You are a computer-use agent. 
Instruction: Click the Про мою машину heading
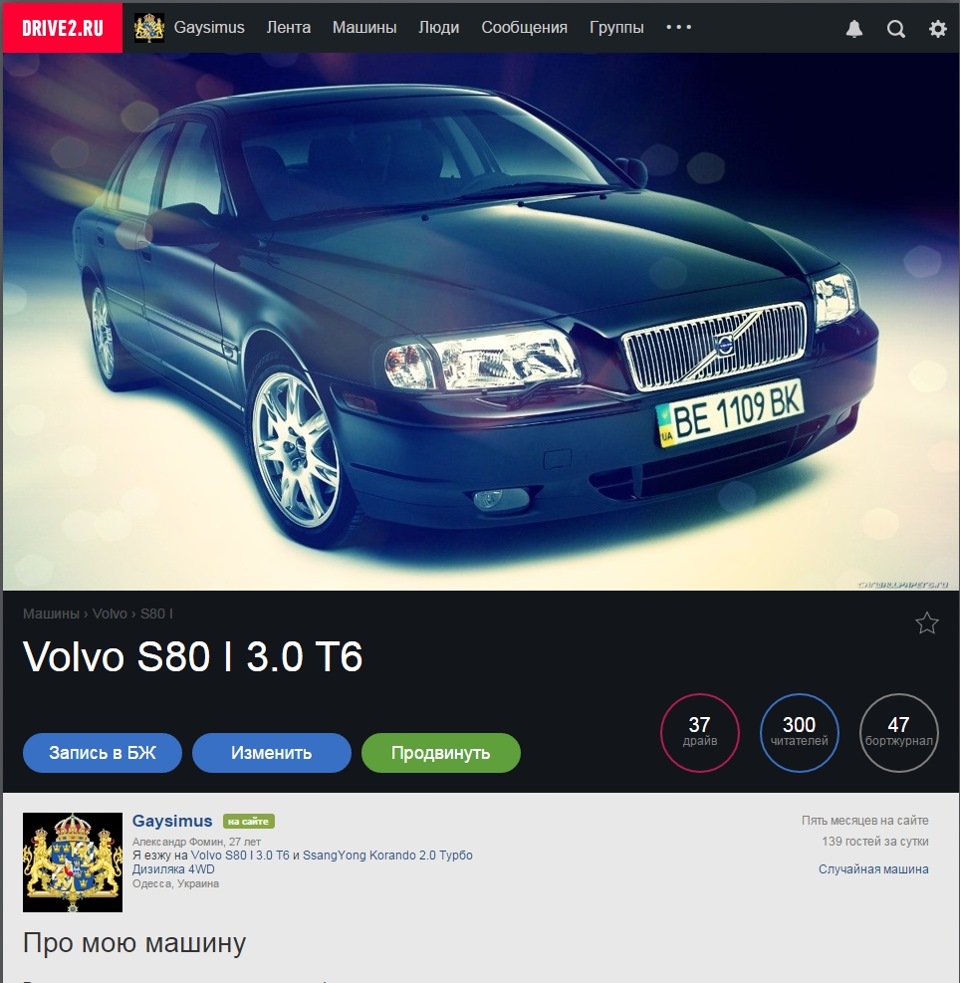pos(134,943)
